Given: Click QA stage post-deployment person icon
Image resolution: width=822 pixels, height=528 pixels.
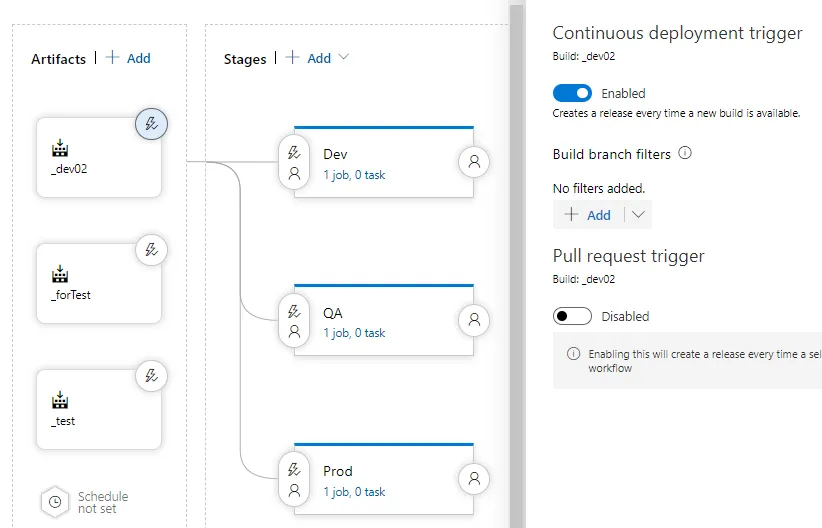Looking at the screenshot, I should click(474, 320).
